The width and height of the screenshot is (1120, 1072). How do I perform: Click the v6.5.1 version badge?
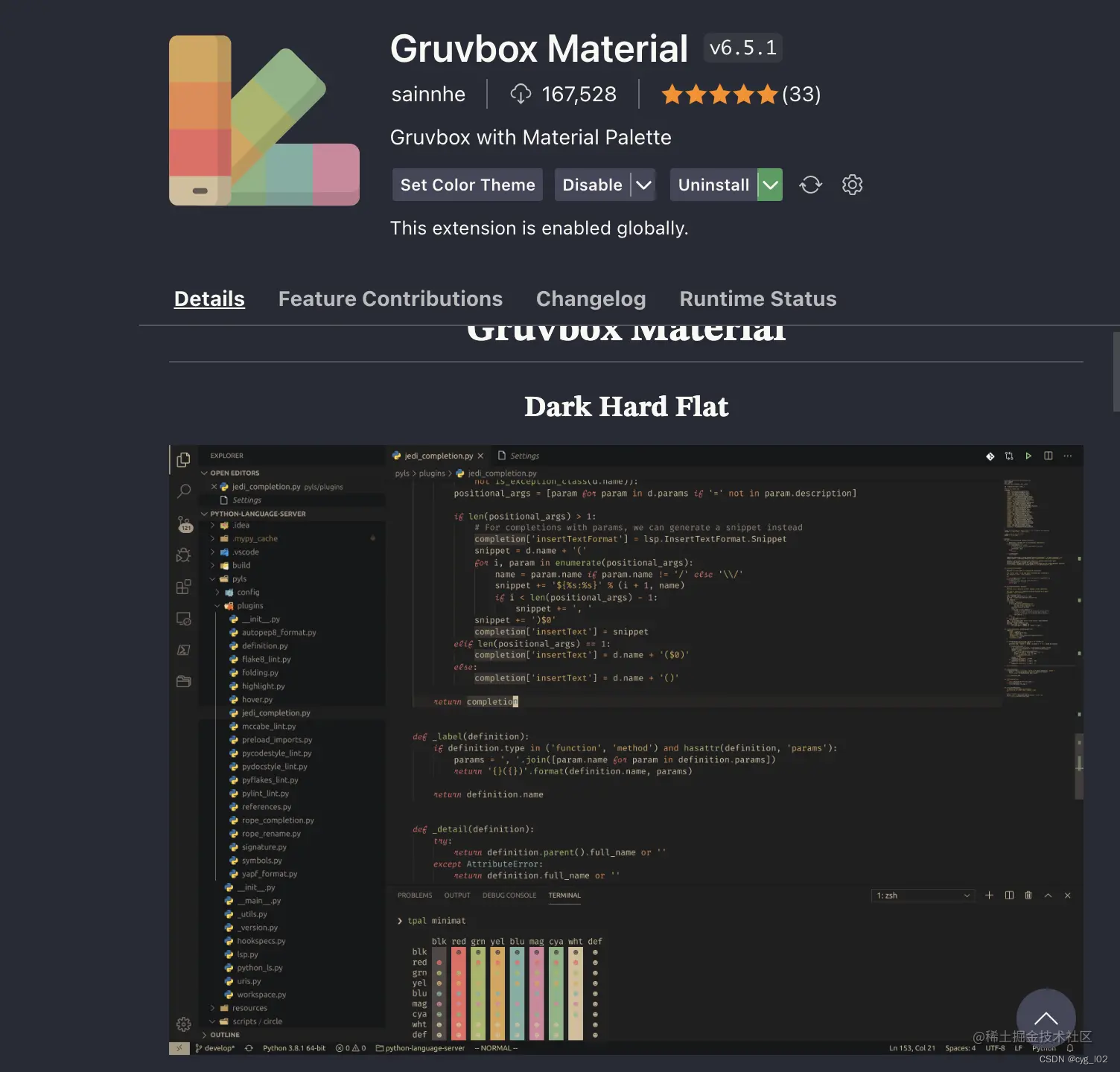pos(743,48)
